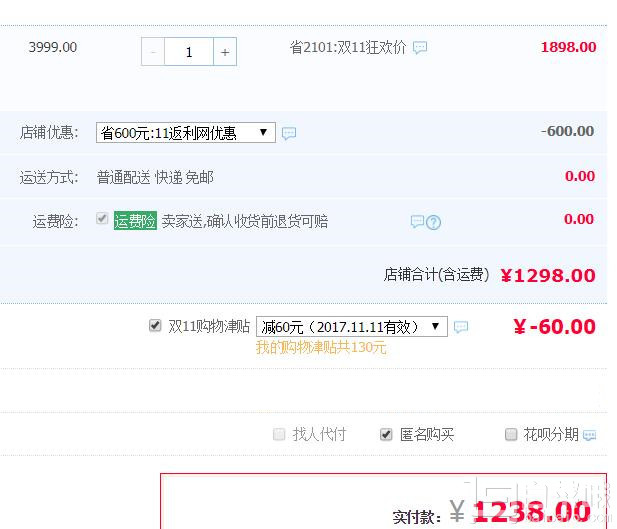Click the text 卖家送,确认收货前退货可赔

245,221
